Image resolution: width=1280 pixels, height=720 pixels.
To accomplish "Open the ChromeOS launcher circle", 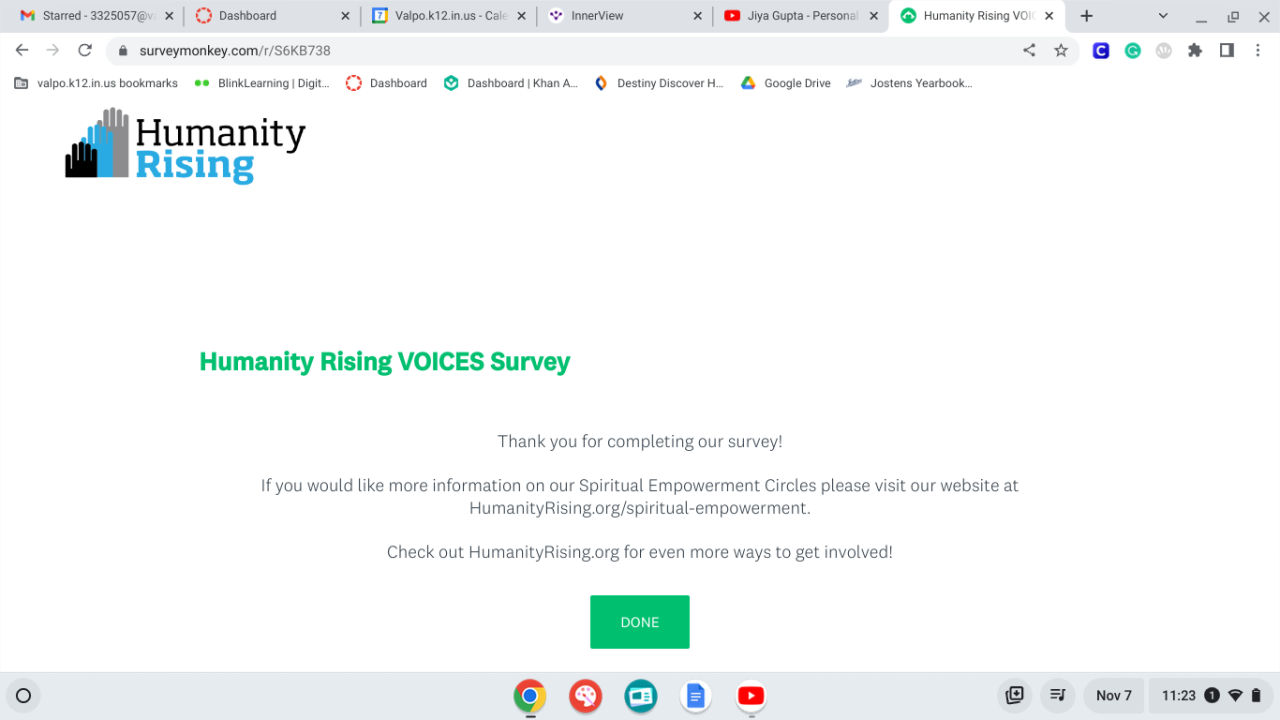I will (x=24, y=696).
